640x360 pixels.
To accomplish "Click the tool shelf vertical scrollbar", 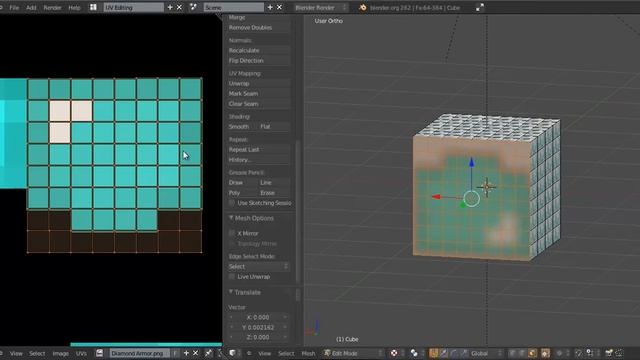I will pos(298,212).
